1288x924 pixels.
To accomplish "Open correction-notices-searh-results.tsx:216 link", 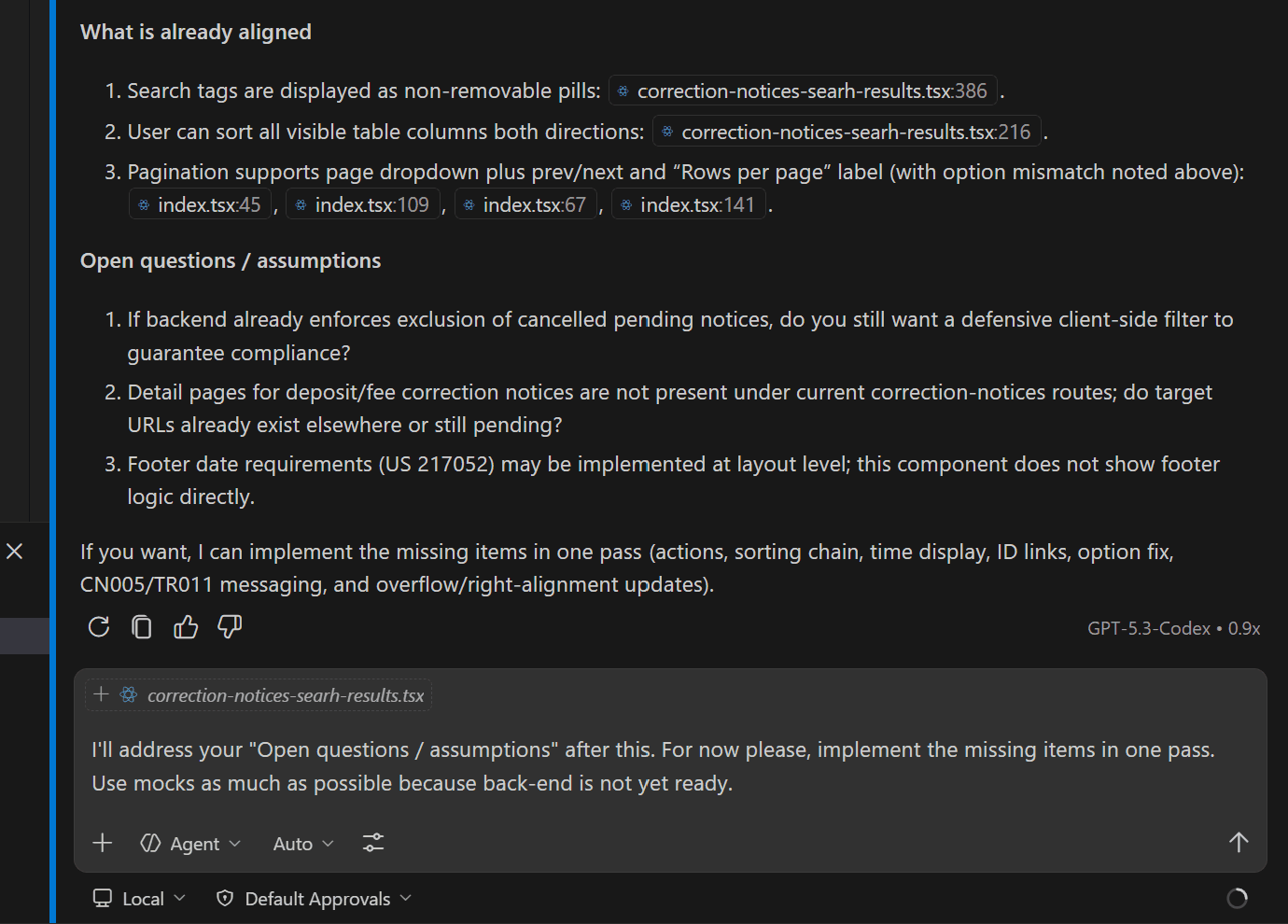I will [x=847, y=132].
